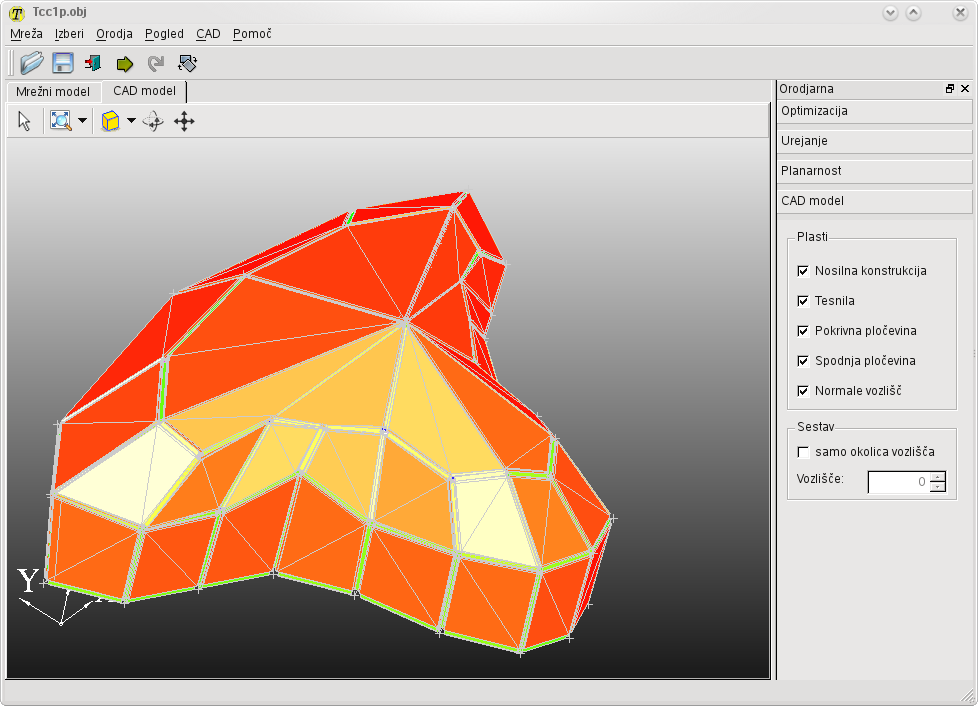Click the zoom to fit magnifier icon
Viewport: 978px width, 706px height.
coord(61,121)
